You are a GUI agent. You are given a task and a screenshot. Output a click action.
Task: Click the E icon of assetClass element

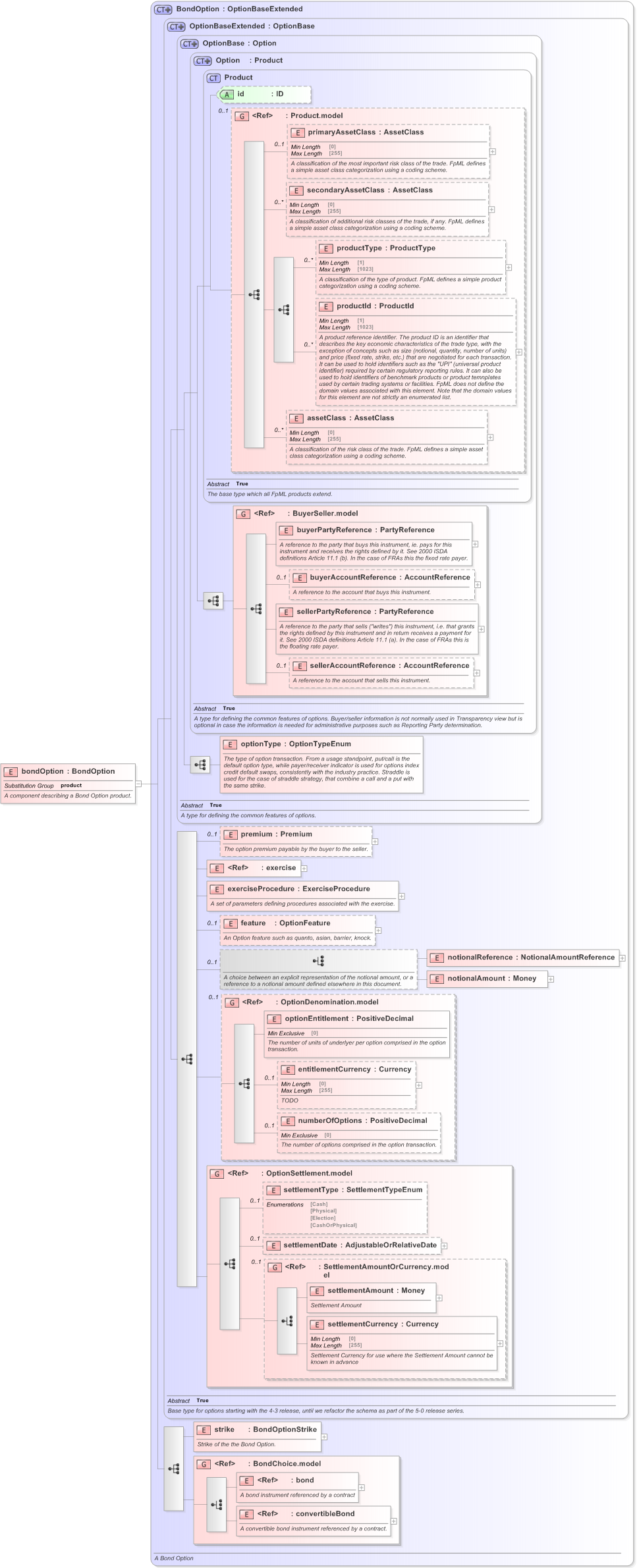(x=296, y=419)
